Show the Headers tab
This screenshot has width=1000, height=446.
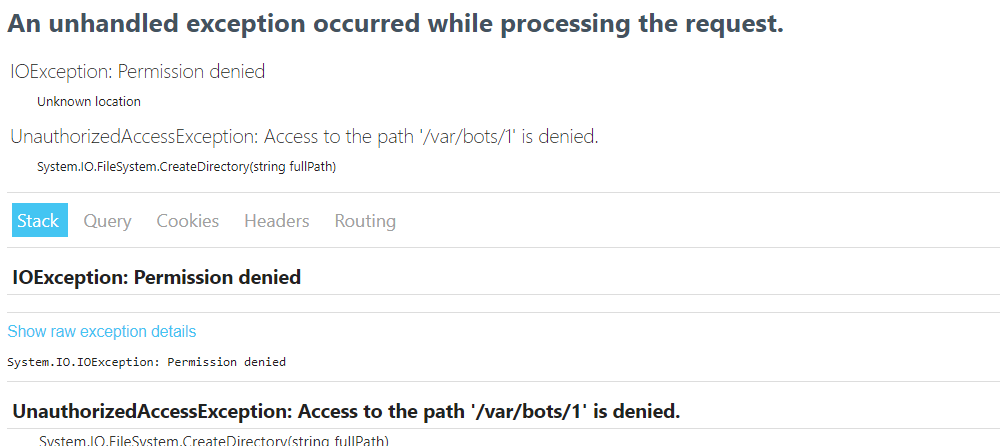[277, 221]
